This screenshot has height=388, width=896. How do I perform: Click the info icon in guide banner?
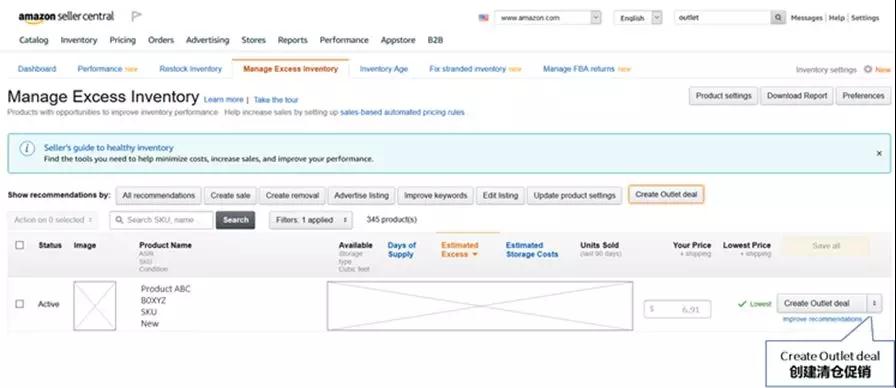point(27,149)
